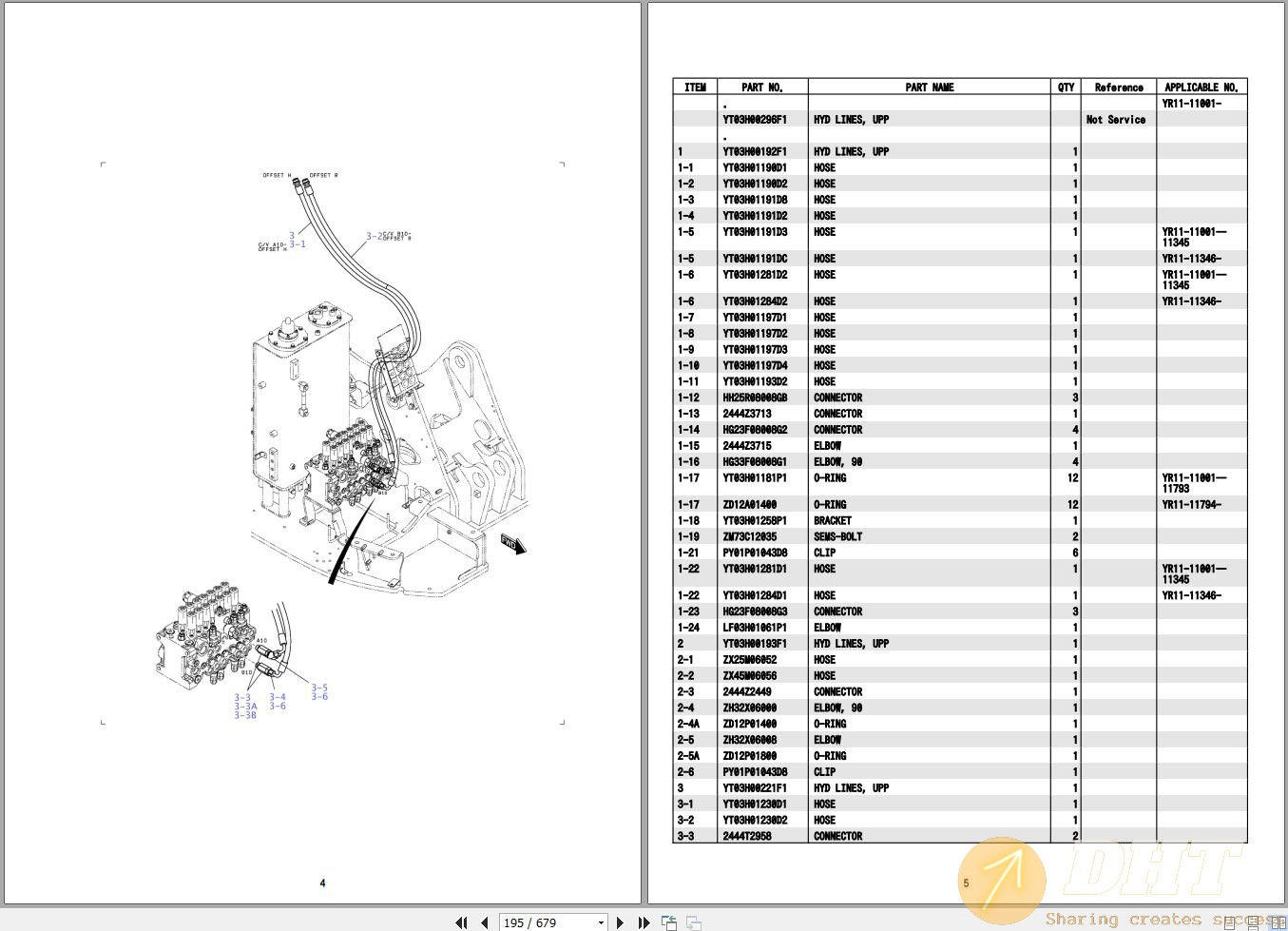The image size is (1288, 931).
Task: Select part number YT03H01191DC
Action: click(x=755, y=259)
